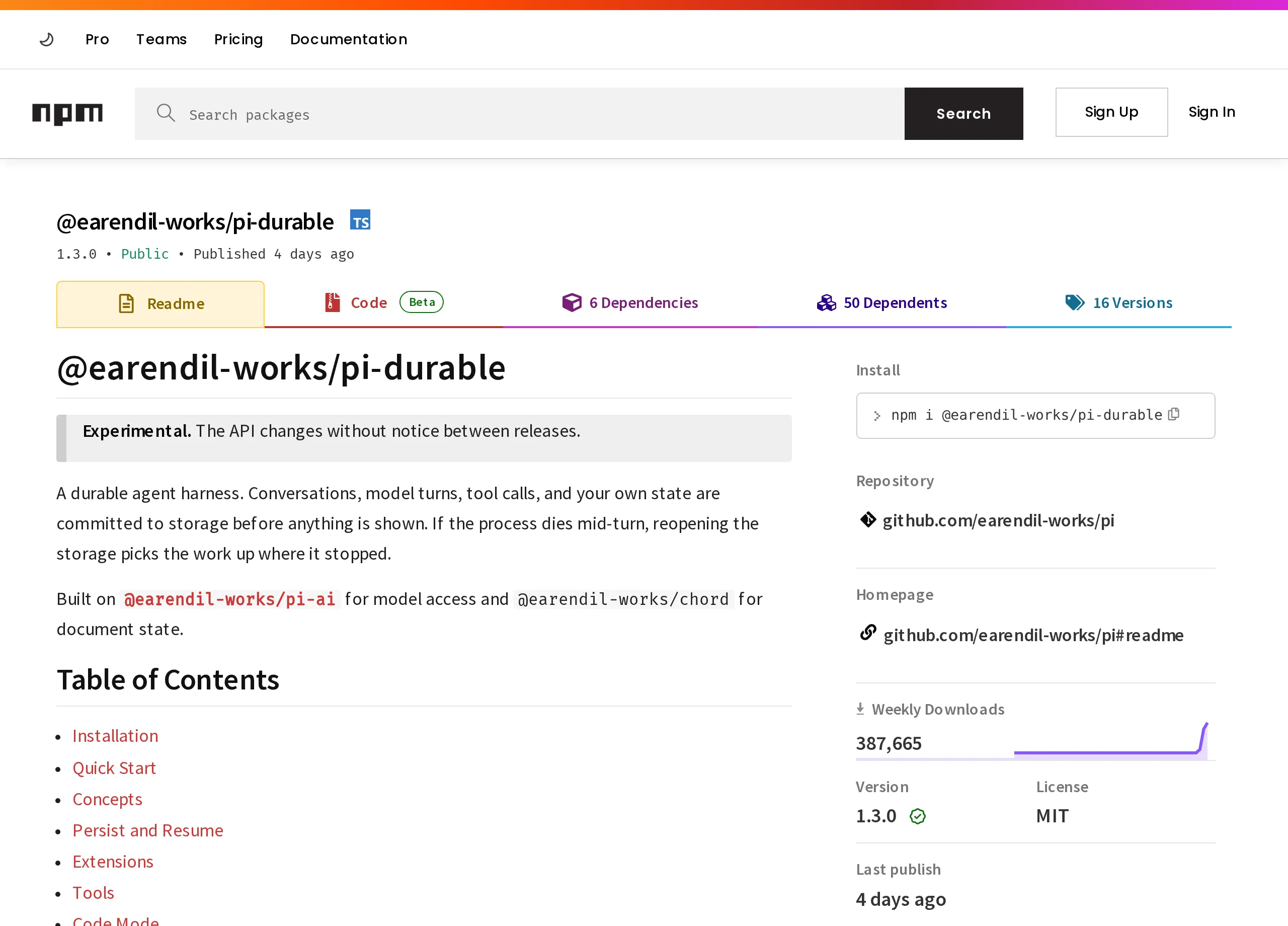Jump to Persist and Resume section

tap(147, 830)
